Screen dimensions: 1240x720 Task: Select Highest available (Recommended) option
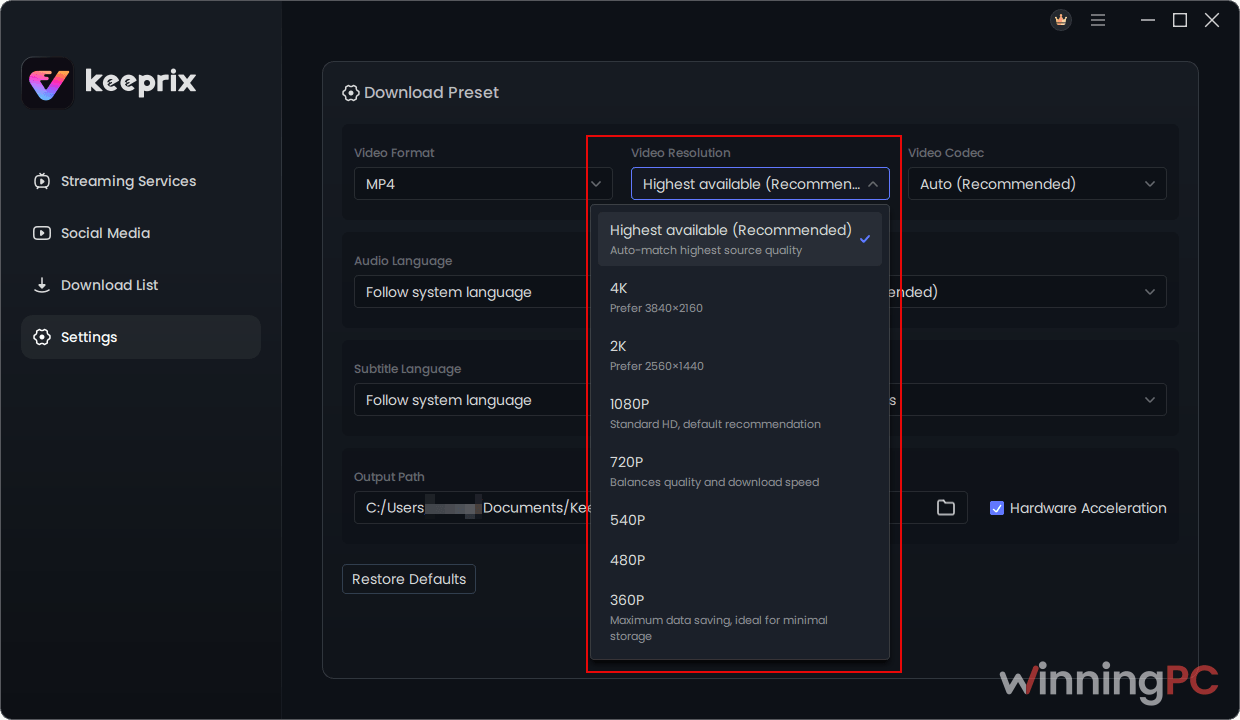tap(740, 239)
